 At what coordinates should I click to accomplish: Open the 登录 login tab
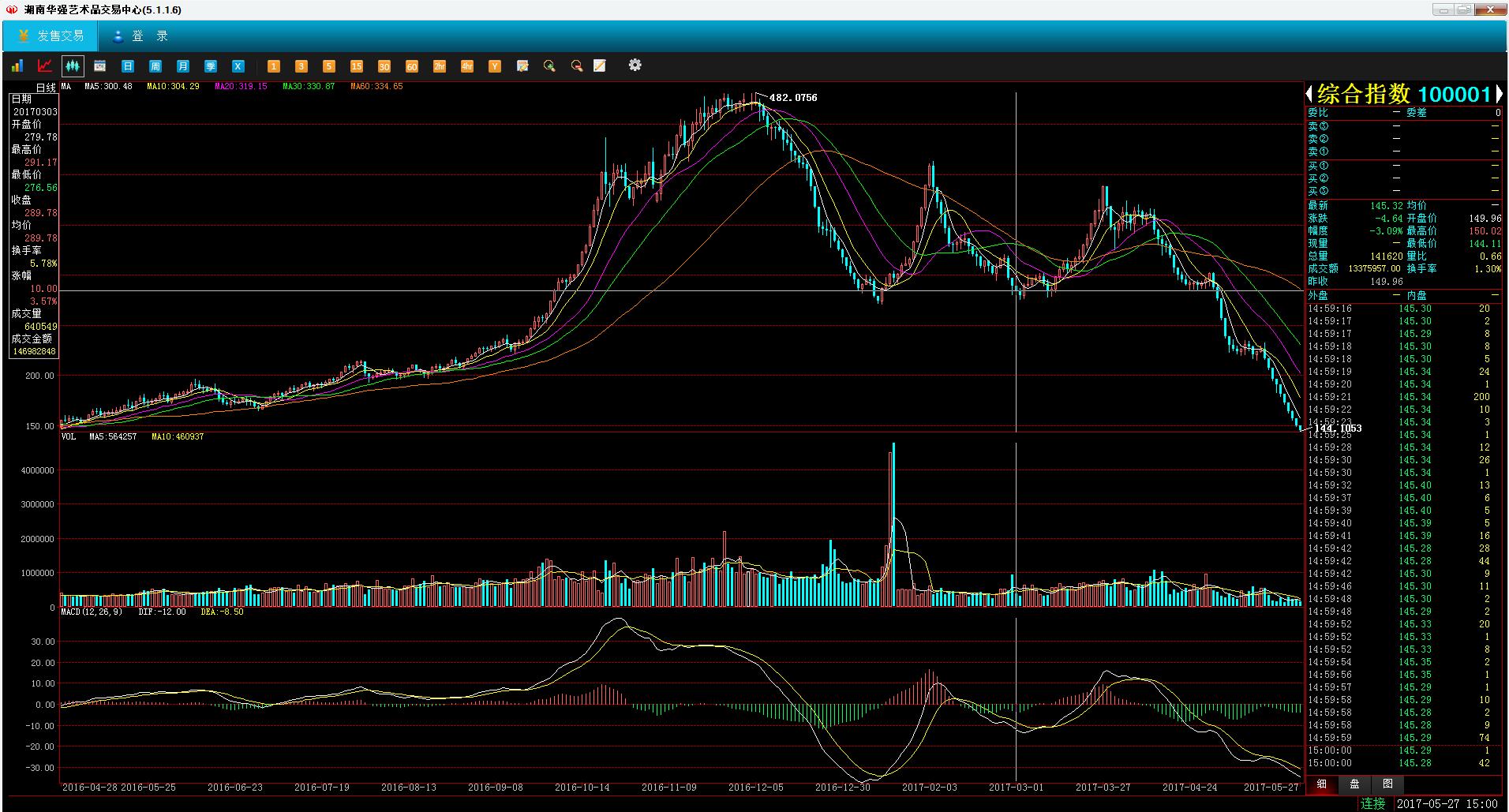click(x=140, y=36)
